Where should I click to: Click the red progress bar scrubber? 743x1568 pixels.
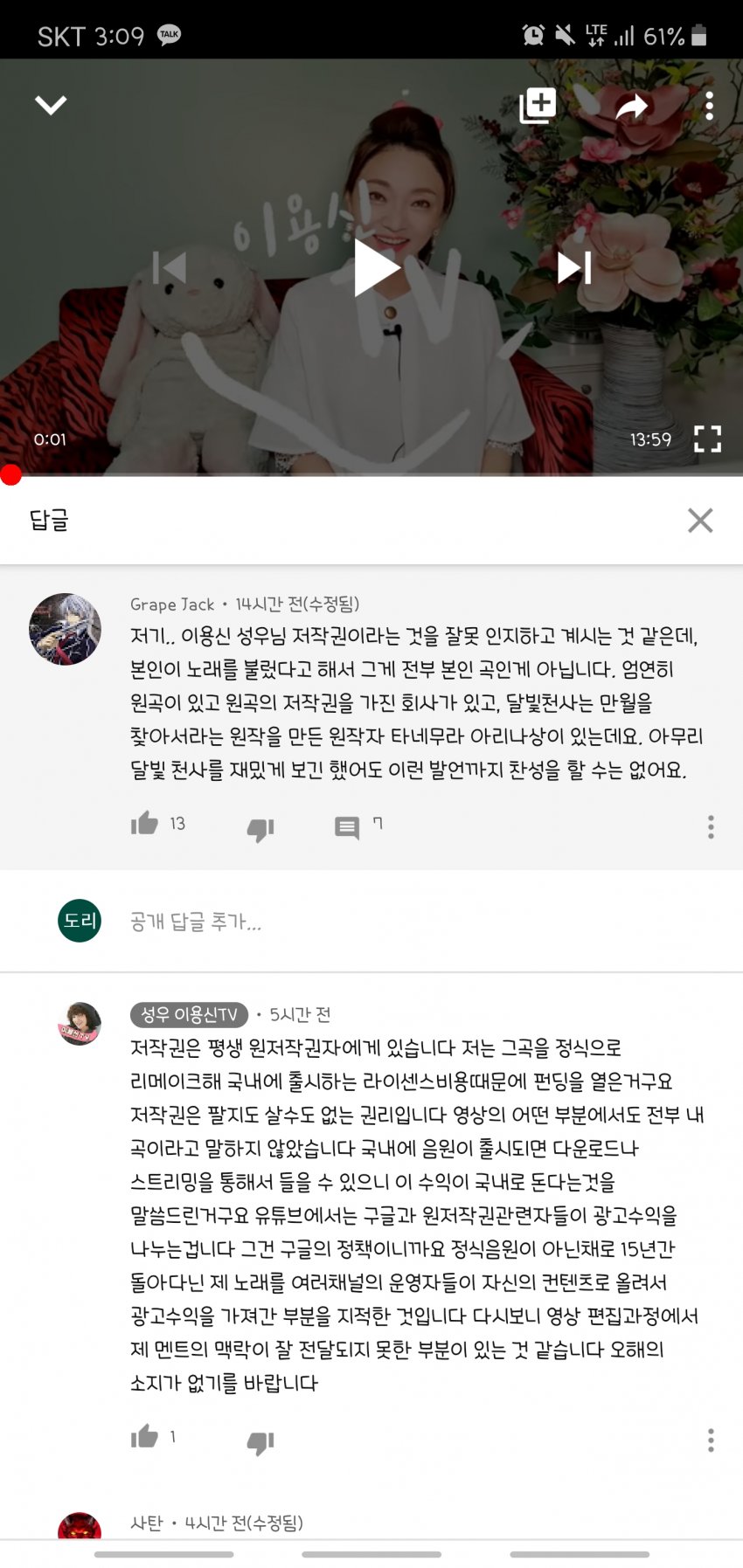pos(10,475)
